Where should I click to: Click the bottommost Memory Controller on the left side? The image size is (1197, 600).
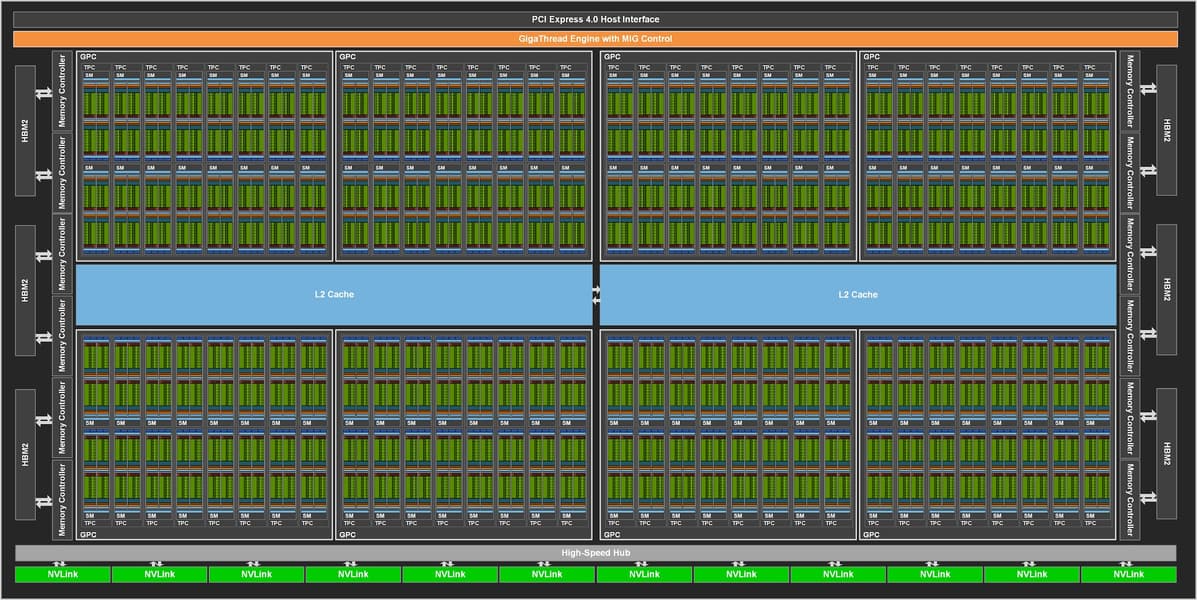coord(63,500)
